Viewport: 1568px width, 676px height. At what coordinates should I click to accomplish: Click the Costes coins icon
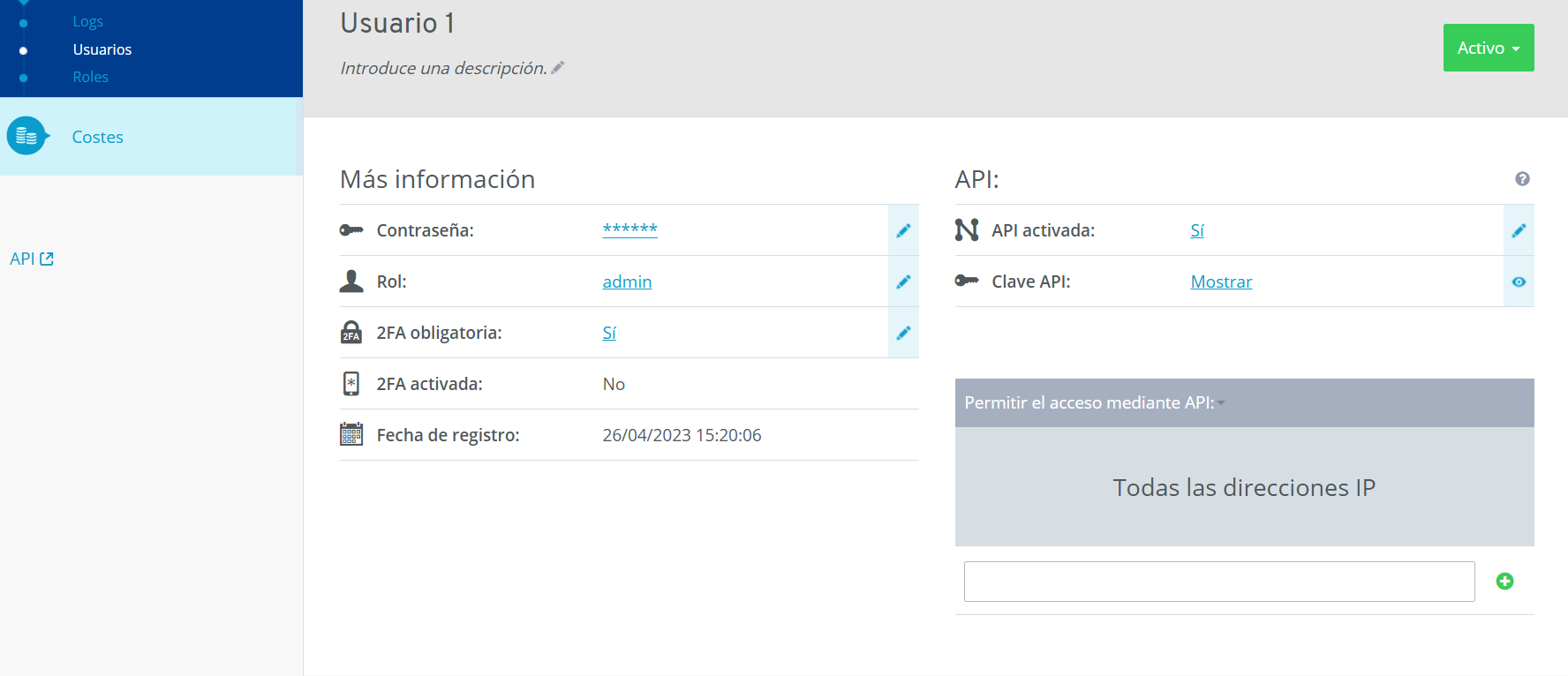point(26,136)
